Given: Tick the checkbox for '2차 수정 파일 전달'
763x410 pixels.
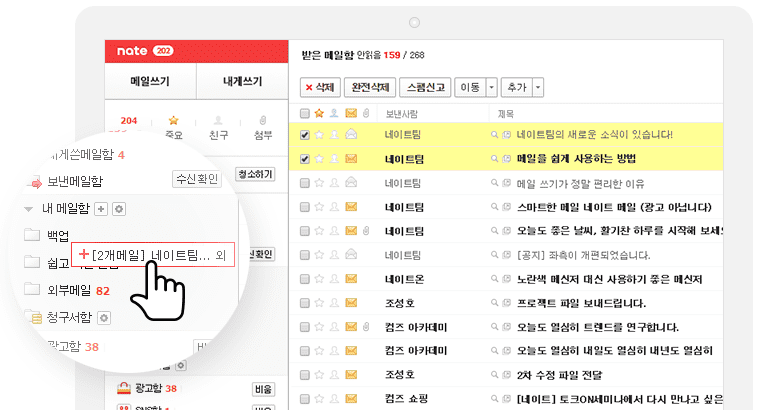Looking at the screenshot, I should coord(305,375).
